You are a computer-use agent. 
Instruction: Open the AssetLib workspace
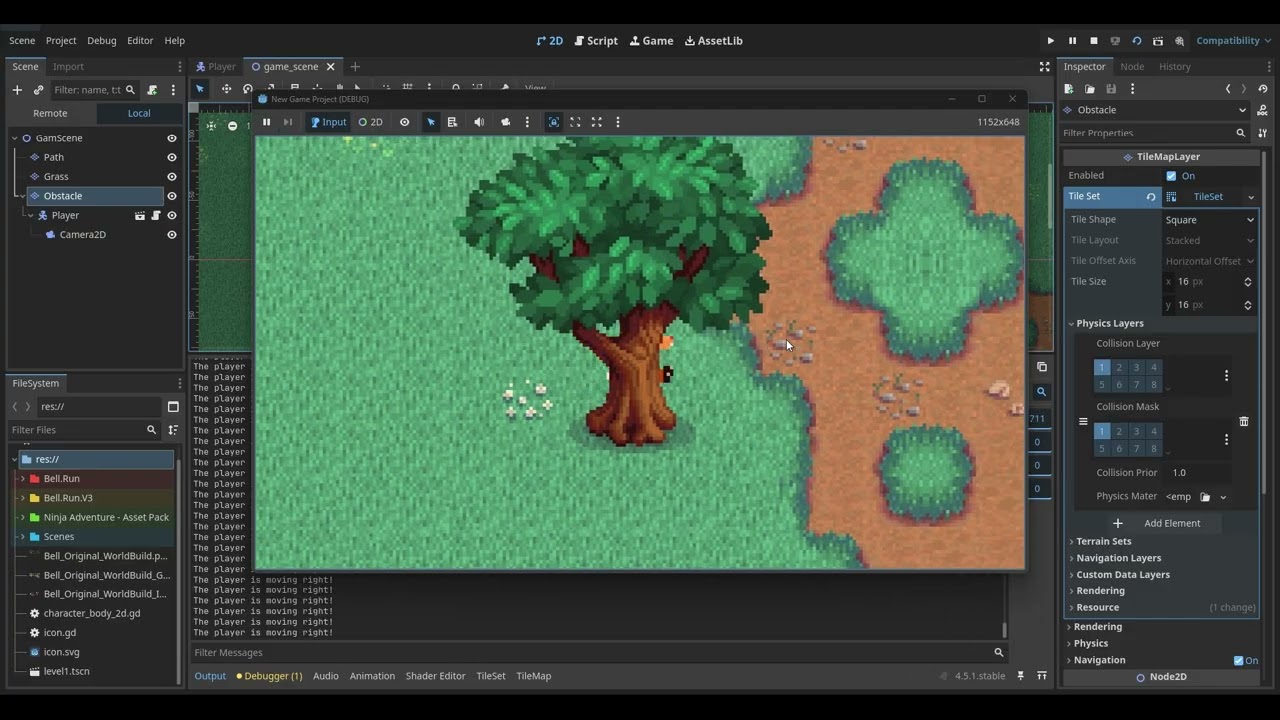(713, 41)
